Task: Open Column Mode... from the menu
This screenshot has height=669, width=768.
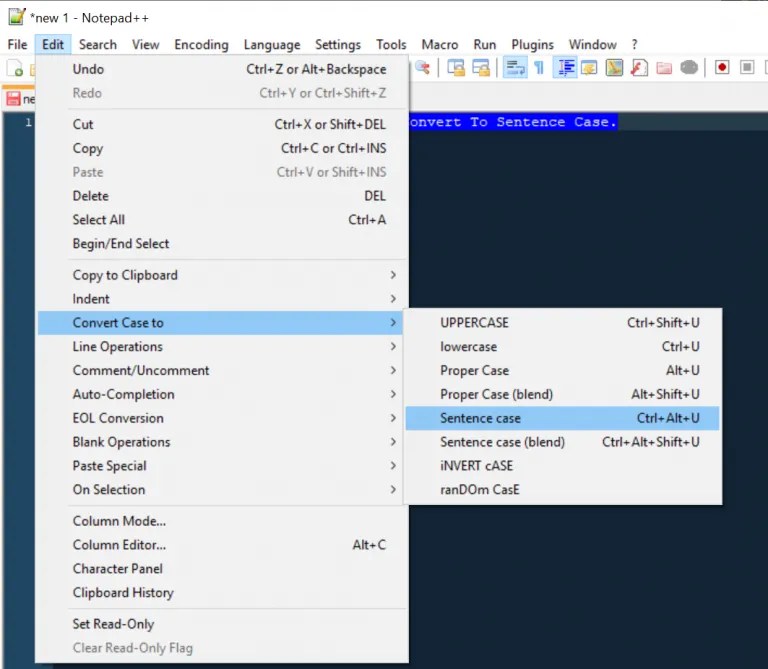Action: [x=222, y=521]
